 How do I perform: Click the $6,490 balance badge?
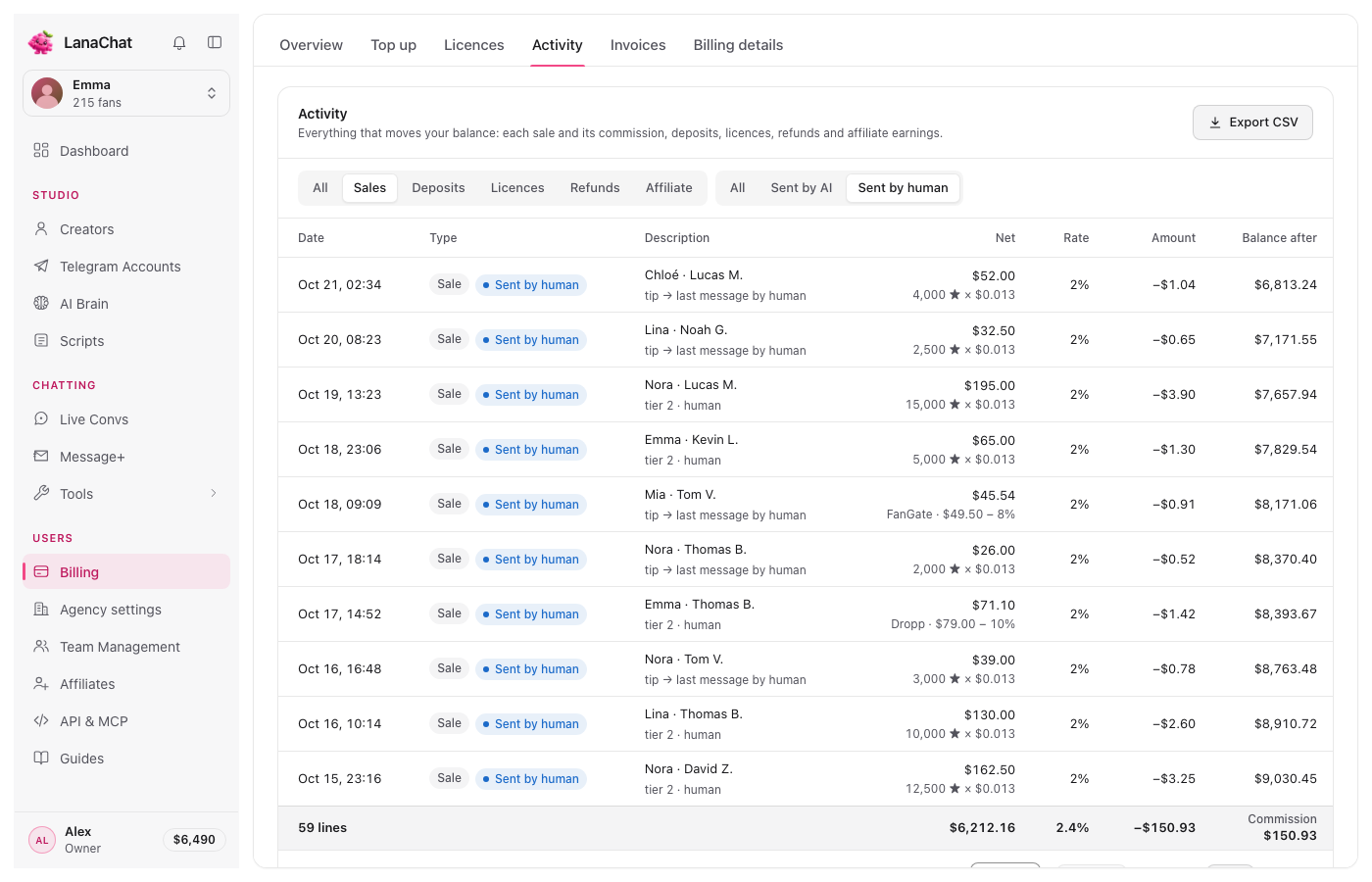(x=194, y=840)
